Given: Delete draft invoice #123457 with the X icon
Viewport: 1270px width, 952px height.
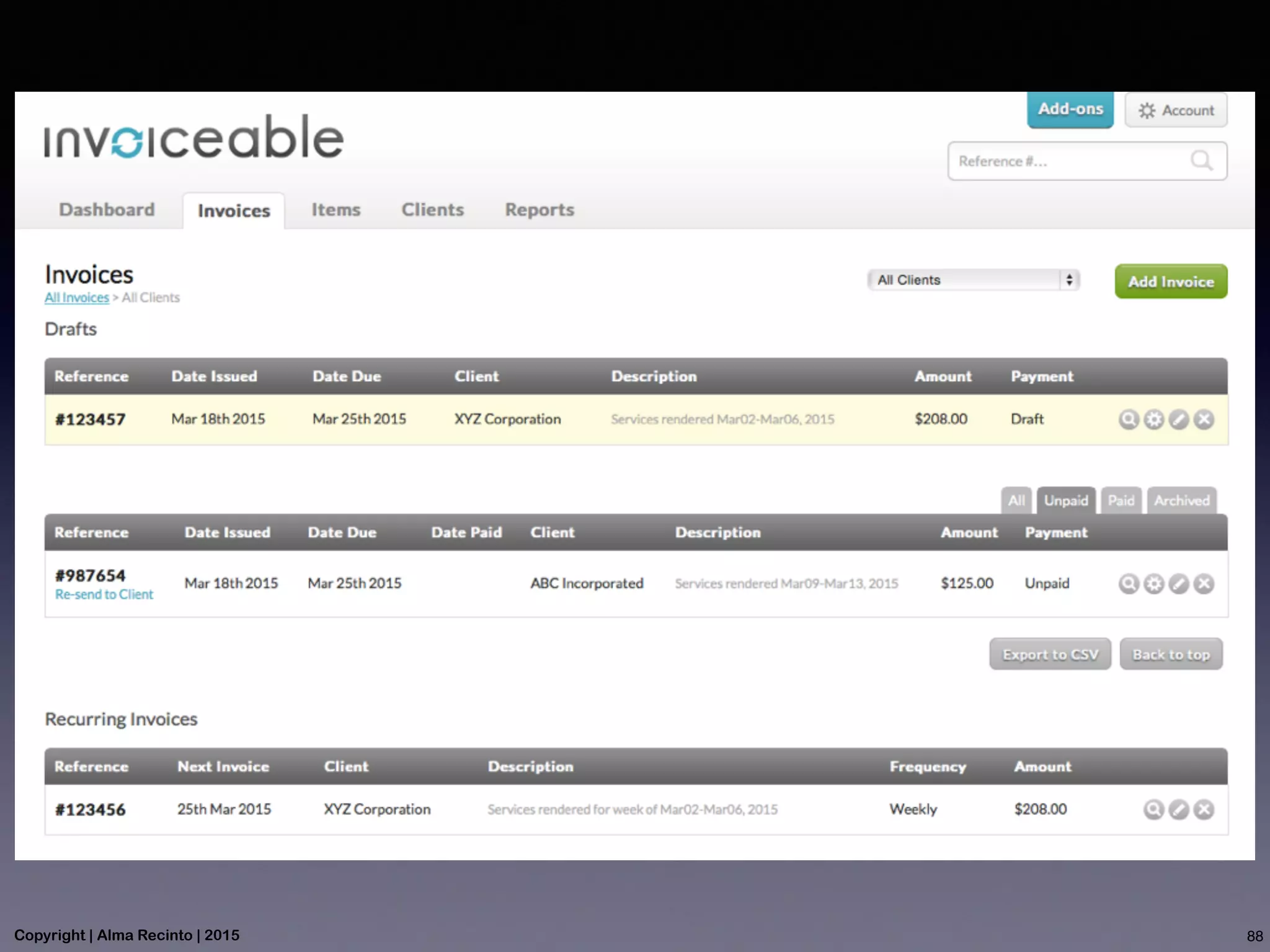Looking at the screenshot, I should click(1204, 420).
